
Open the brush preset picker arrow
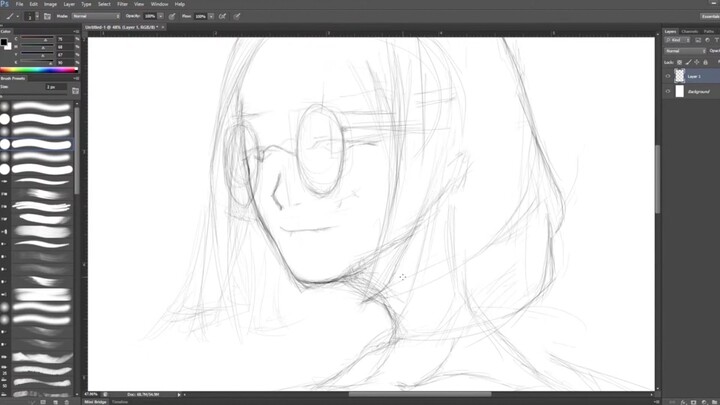tap(37, 16)
